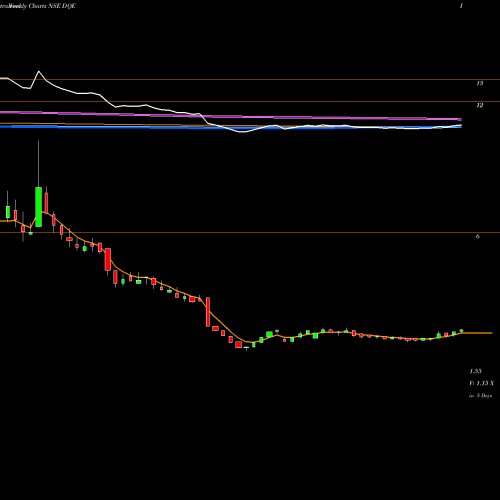The image size is (500, 500).
Task: Click the tallest green candlestick with long wick
Action: coord(39,207)
